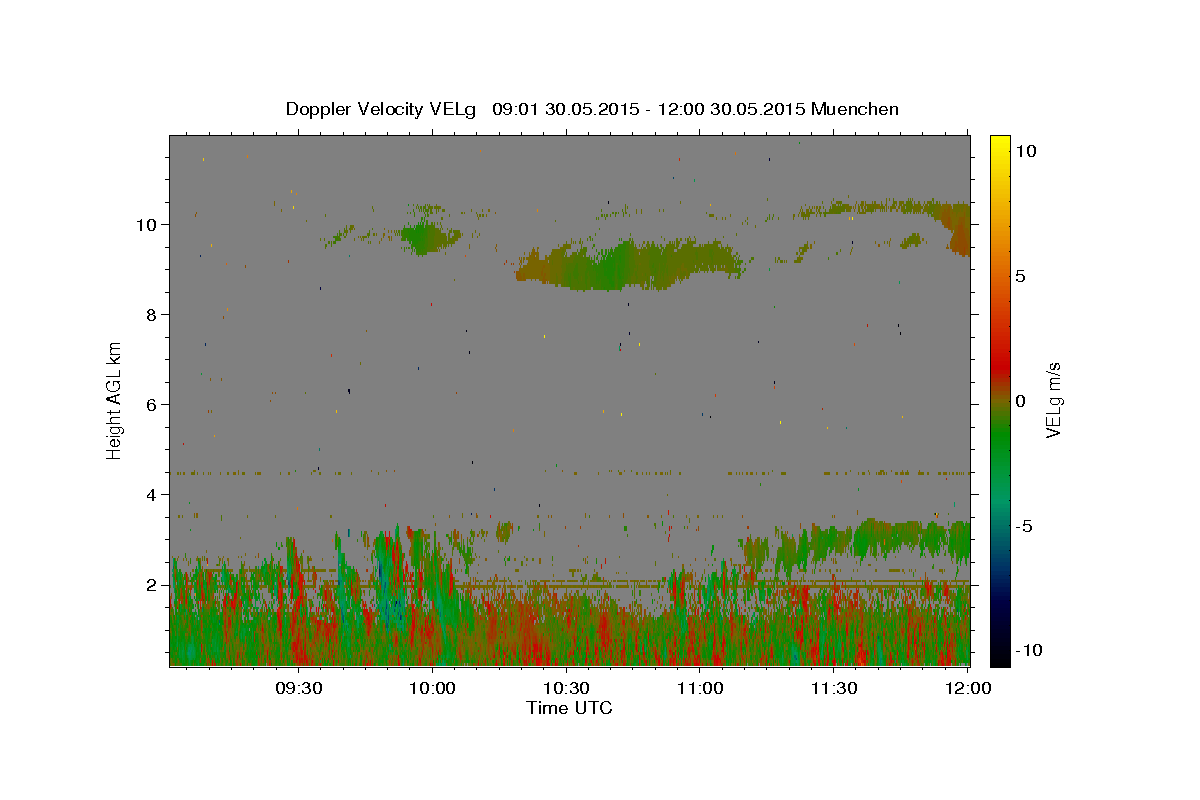Click the colorbar value 0
The width and height of the screenshot is (1200, 800).
1020,401
